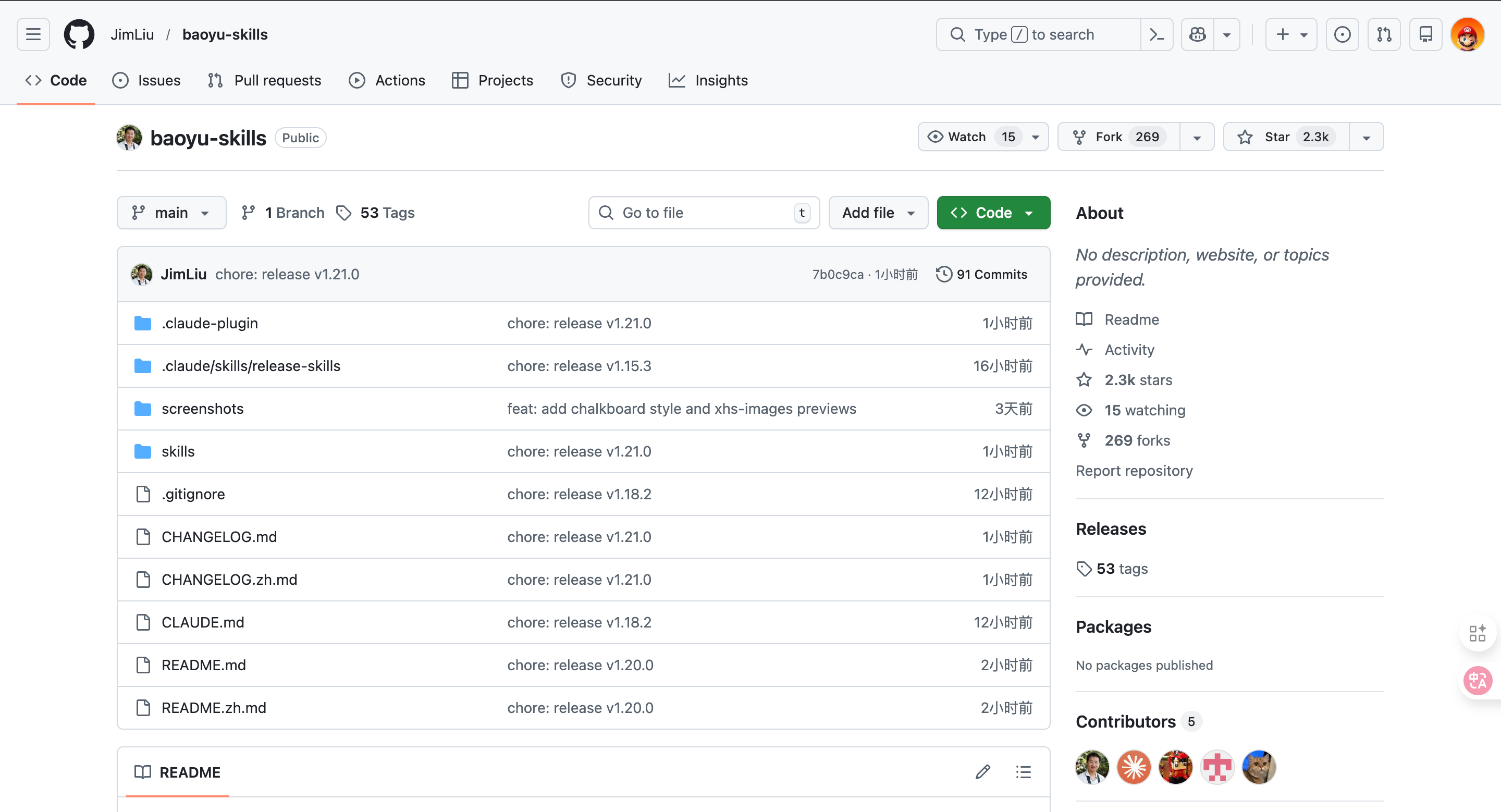1501x812 pixels.
Task: Open the green Code dropdown
Action: pyautogui.click(x=993, y=213)
